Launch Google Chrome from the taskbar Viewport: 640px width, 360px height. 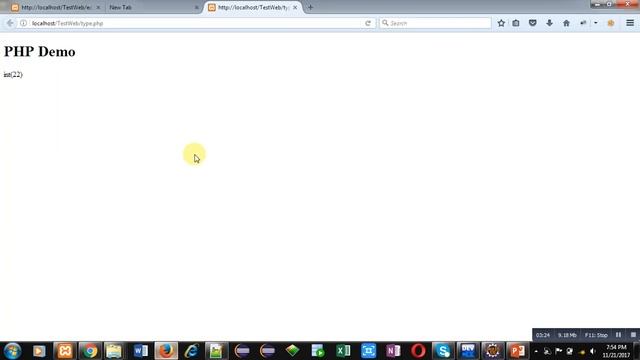(90, 351)
